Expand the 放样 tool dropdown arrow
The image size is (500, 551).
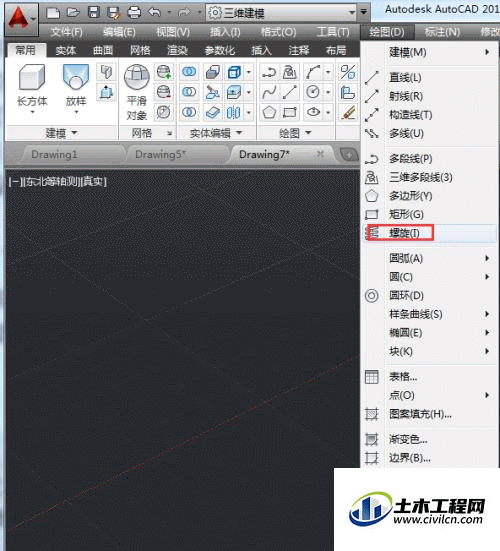pos(76,112)
